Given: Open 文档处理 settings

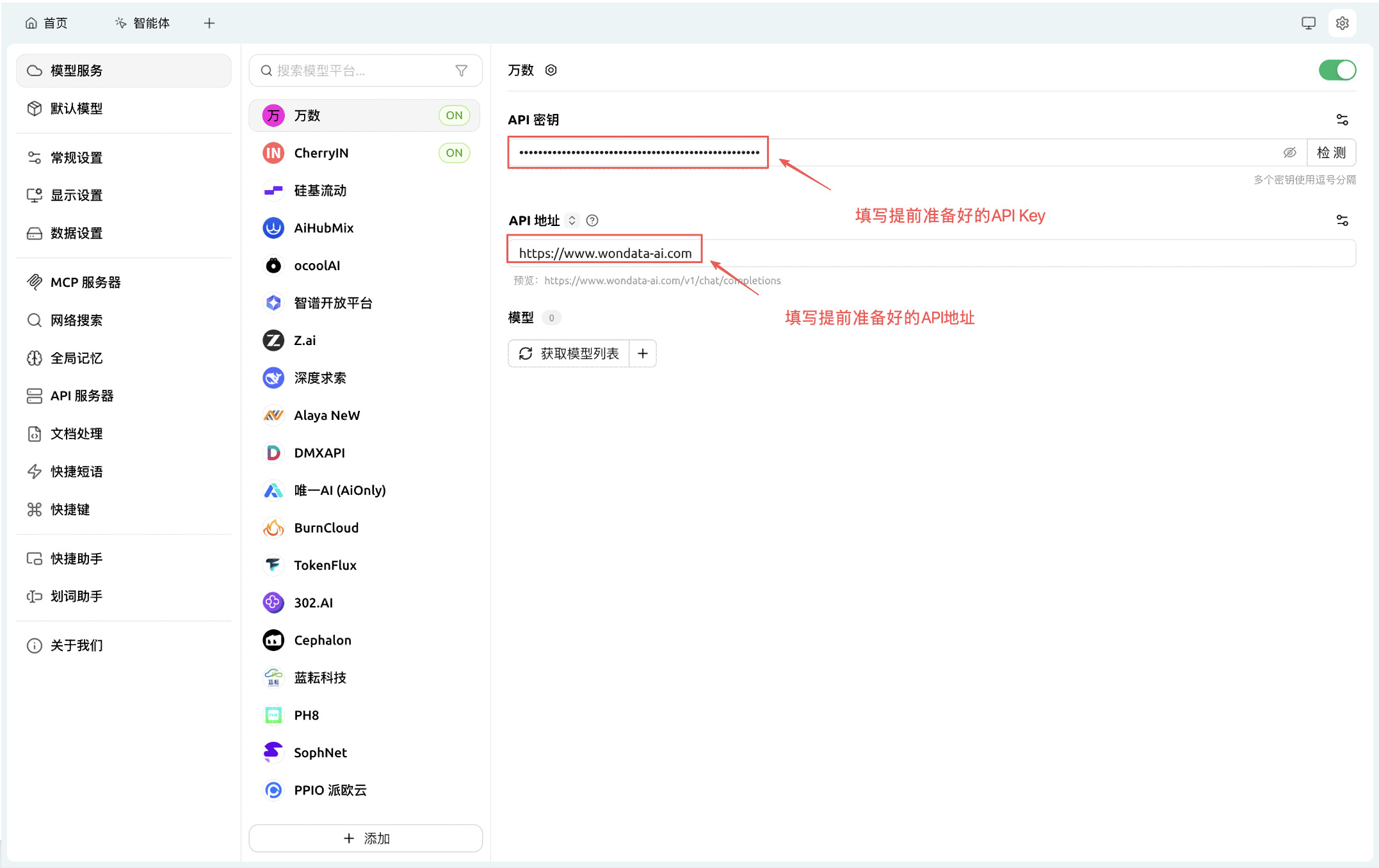Looking at the screenshot, I should coord(124,433).
